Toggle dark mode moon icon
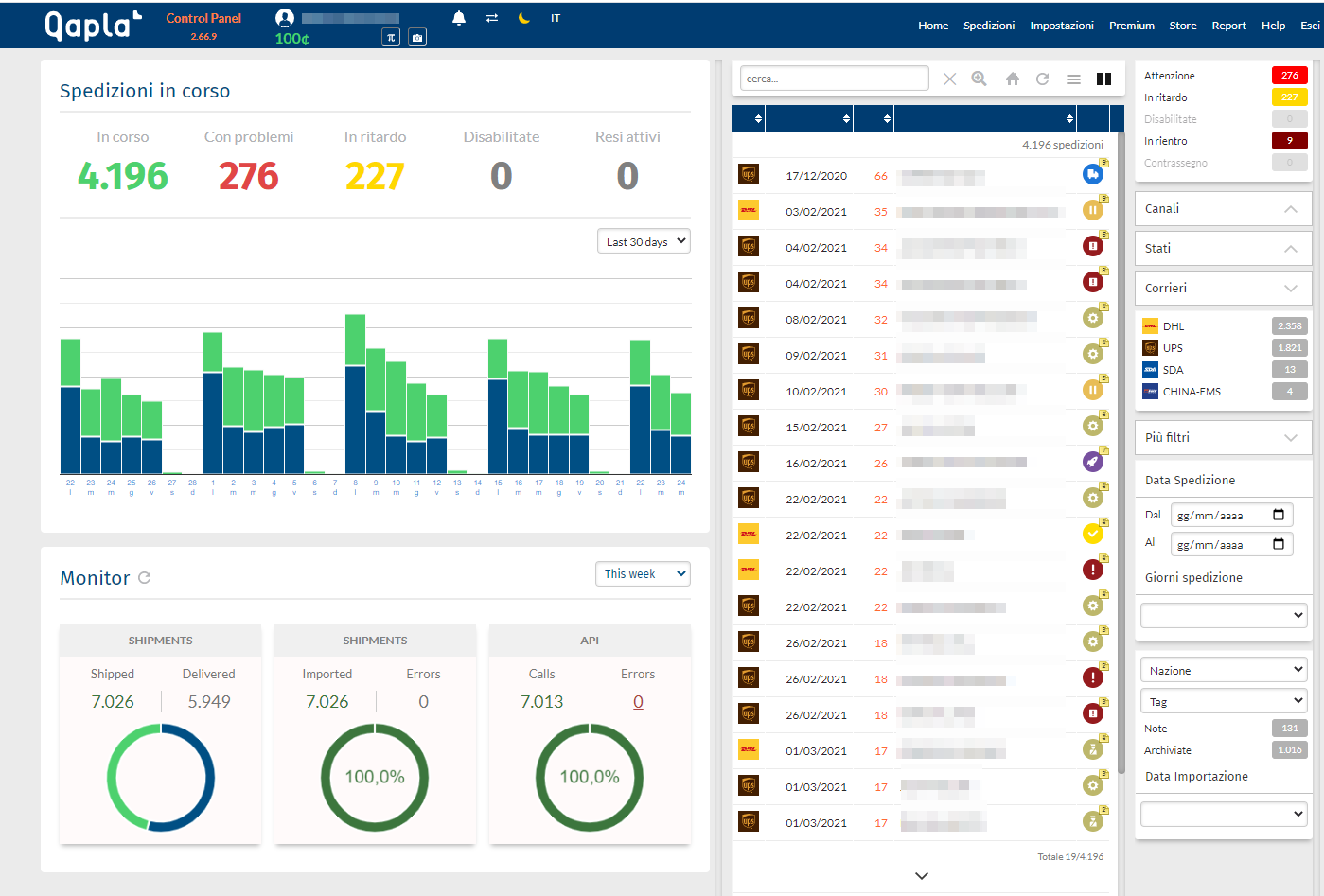1324x896 pixels. 524,18
